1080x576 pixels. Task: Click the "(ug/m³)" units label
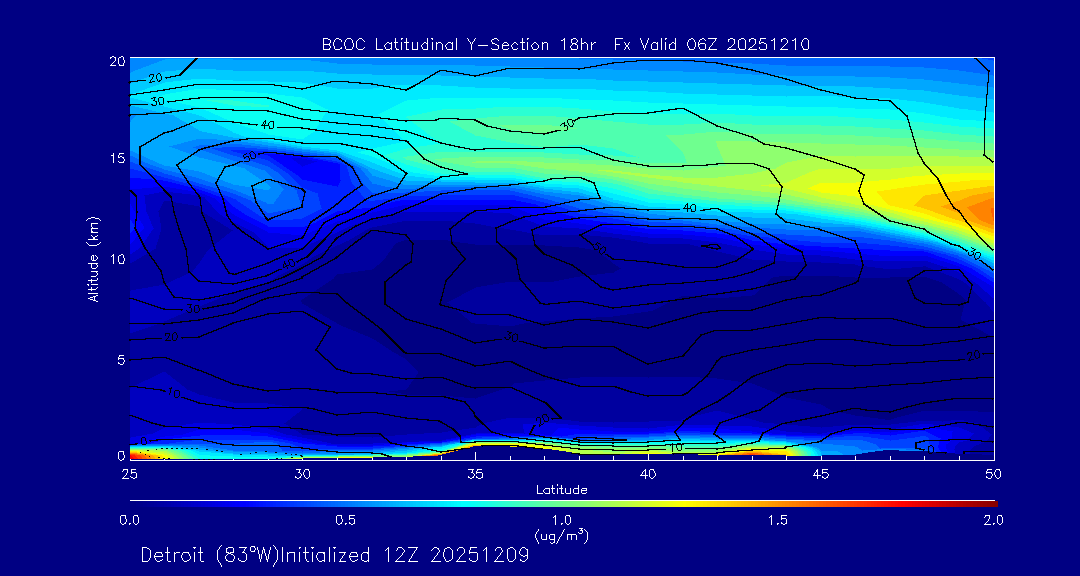pos(561,535)
